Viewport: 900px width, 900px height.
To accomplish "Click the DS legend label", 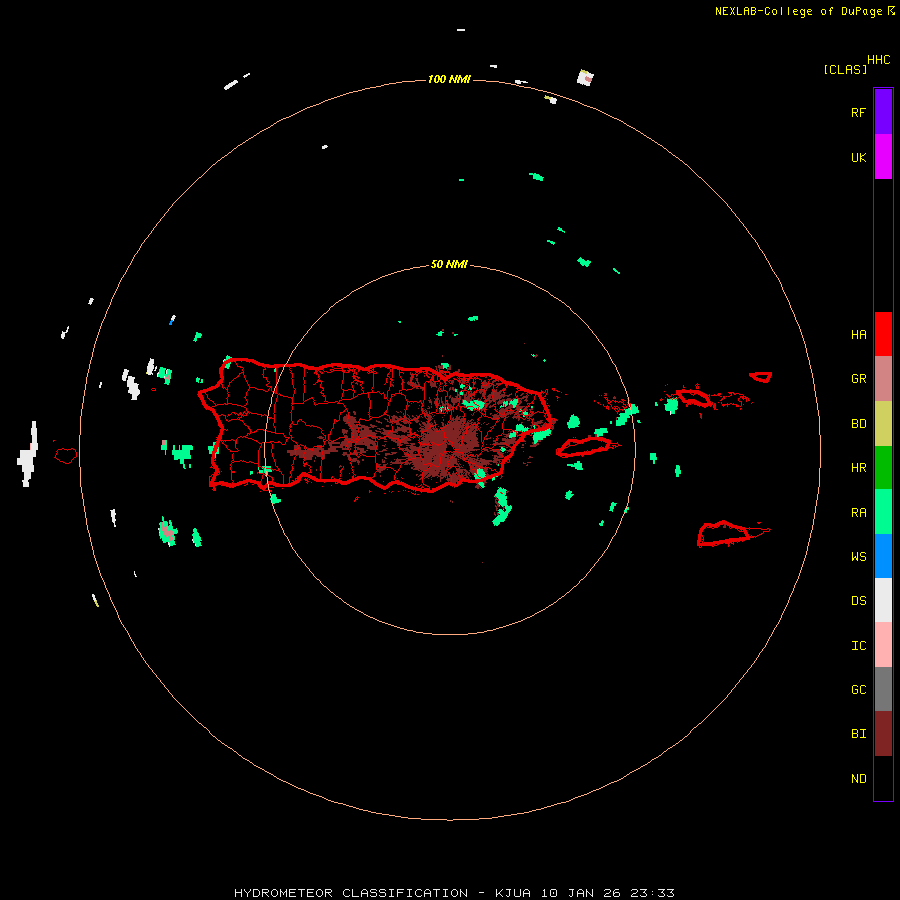I will [x=858, y=601].
